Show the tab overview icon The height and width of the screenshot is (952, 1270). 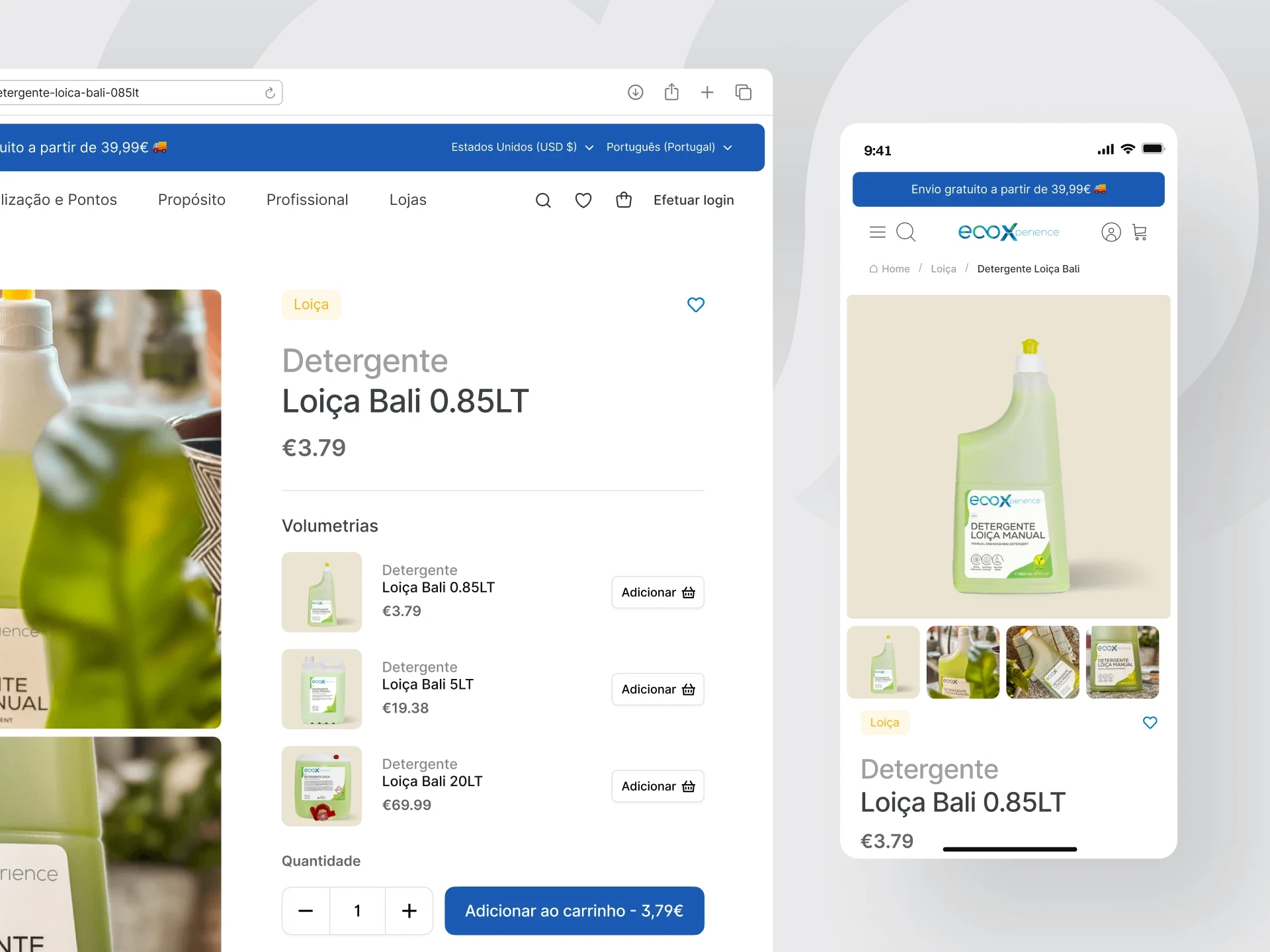click(x=743, y=93)
